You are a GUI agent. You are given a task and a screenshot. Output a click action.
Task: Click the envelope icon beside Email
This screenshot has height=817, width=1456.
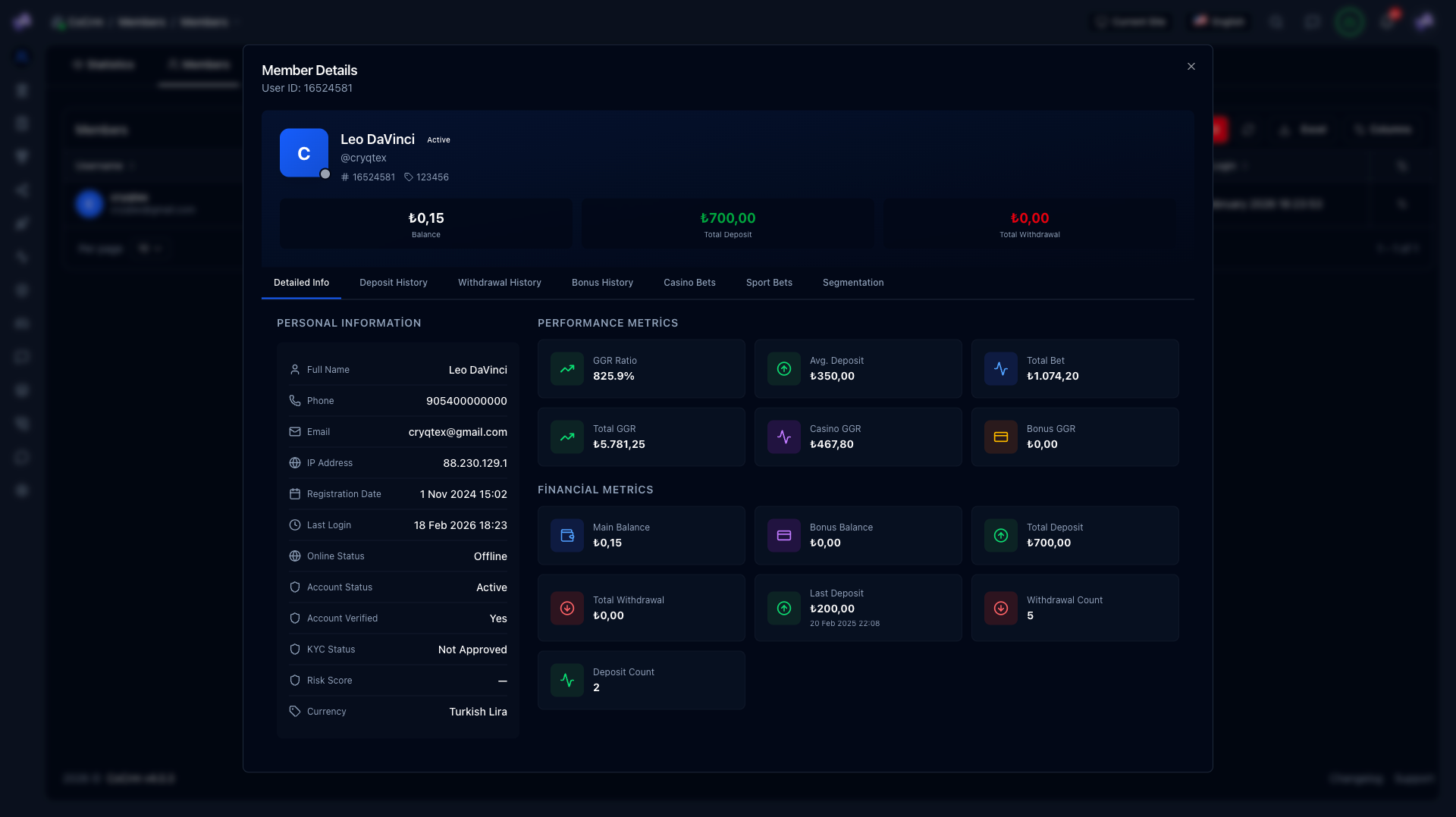click(x=295, y=432)
